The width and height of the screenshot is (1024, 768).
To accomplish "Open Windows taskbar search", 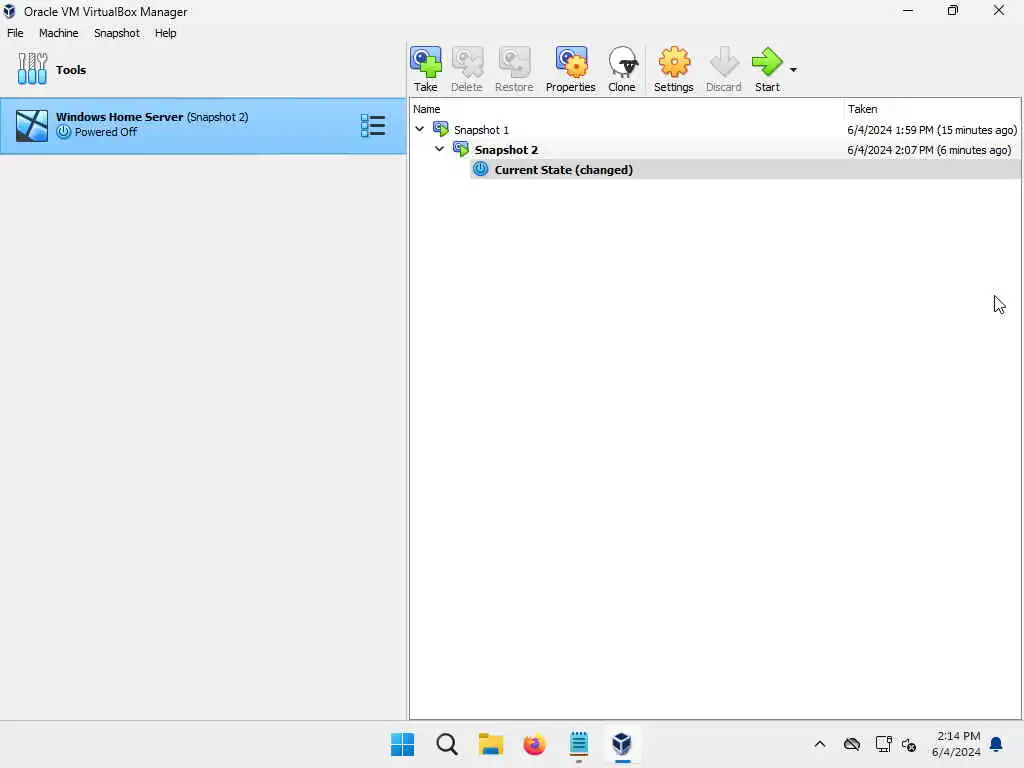I will click(447, 744).
